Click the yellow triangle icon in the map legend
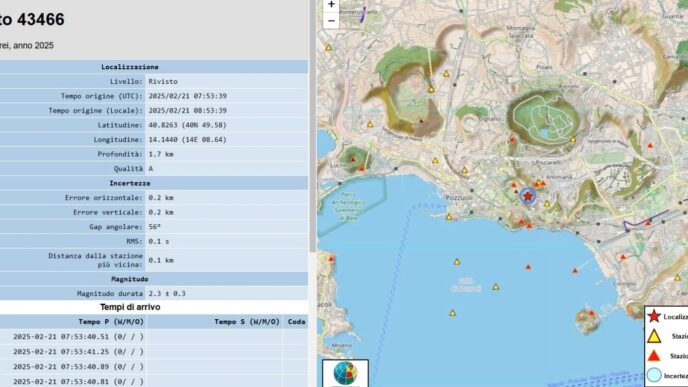The image size is (688, 387). [654, 336]
